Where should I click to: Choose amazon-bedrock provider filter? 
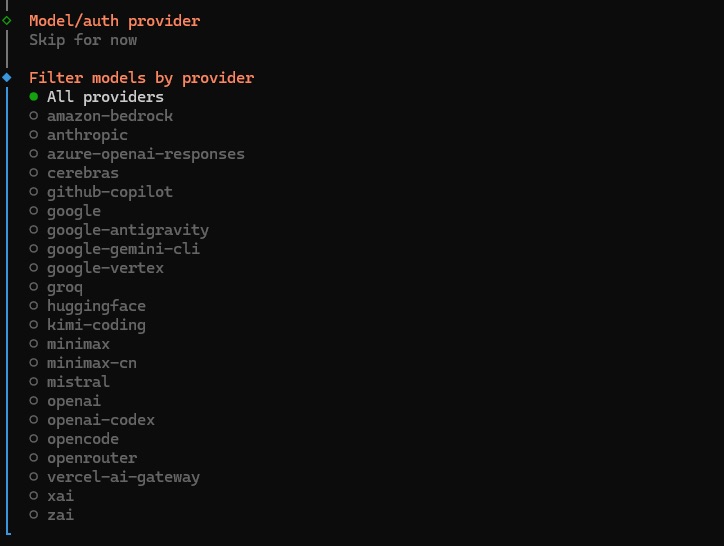coord(109,116)
